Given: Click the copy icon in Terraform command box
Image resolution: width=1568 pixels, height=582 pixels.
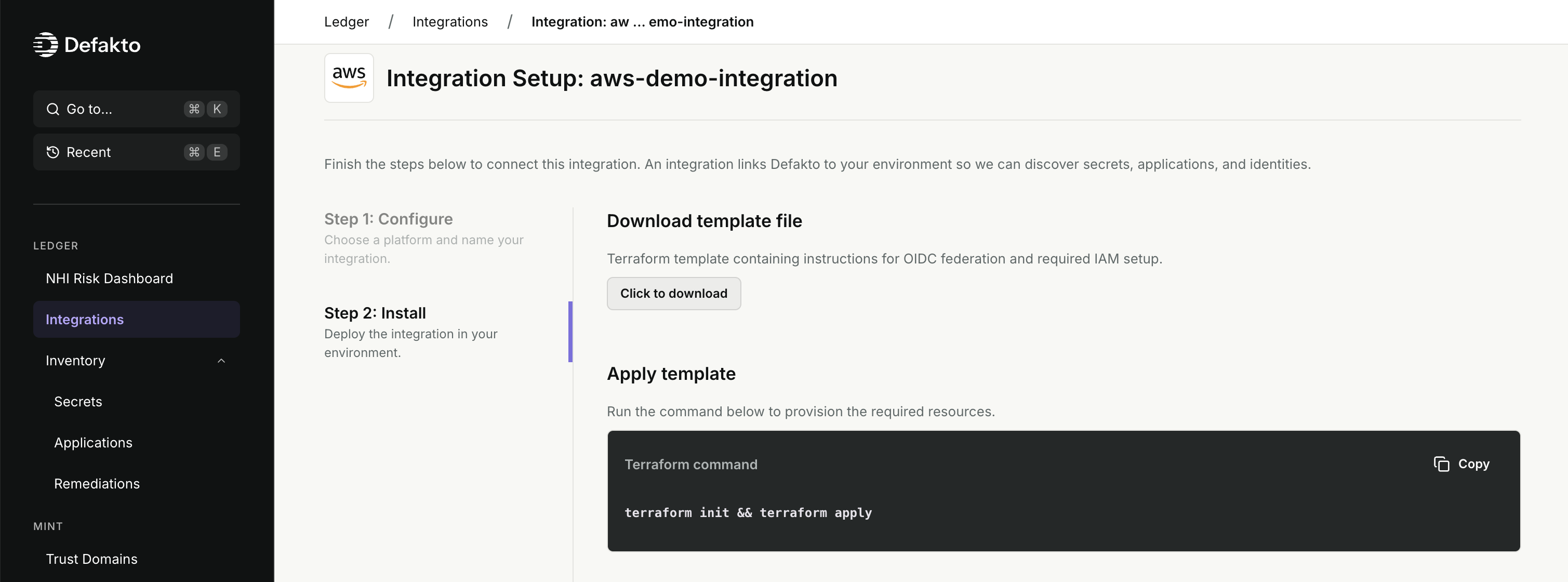Looking at the screenshot, I should [x=1441, y=464].
